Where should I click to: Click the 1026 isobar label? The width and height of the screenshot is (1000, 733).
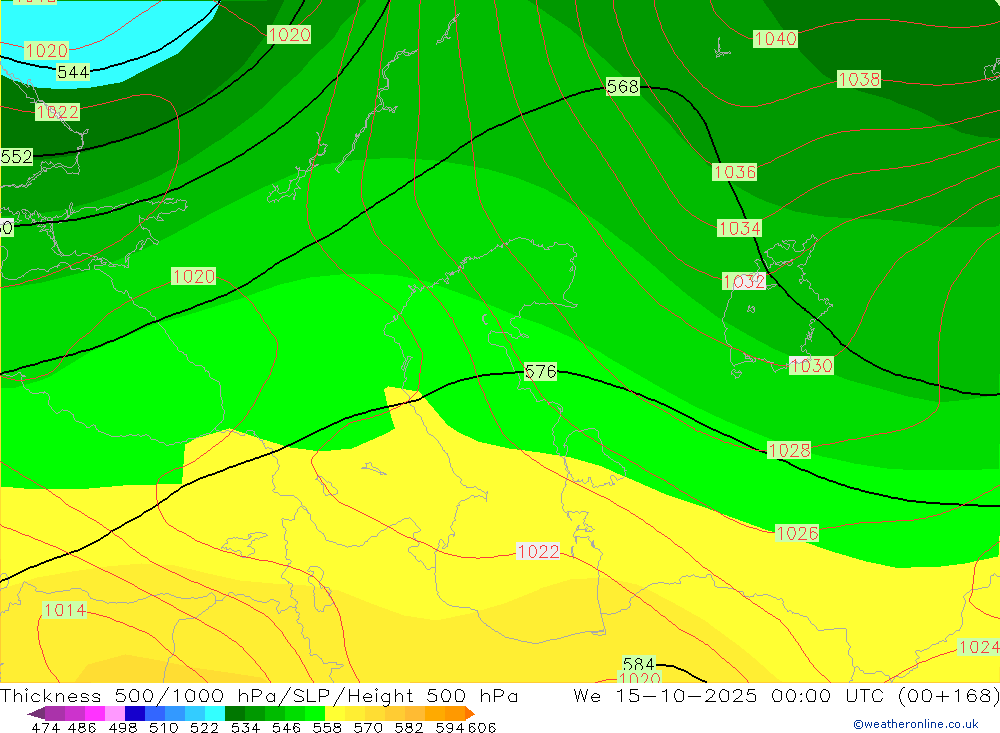pos(797,533)
